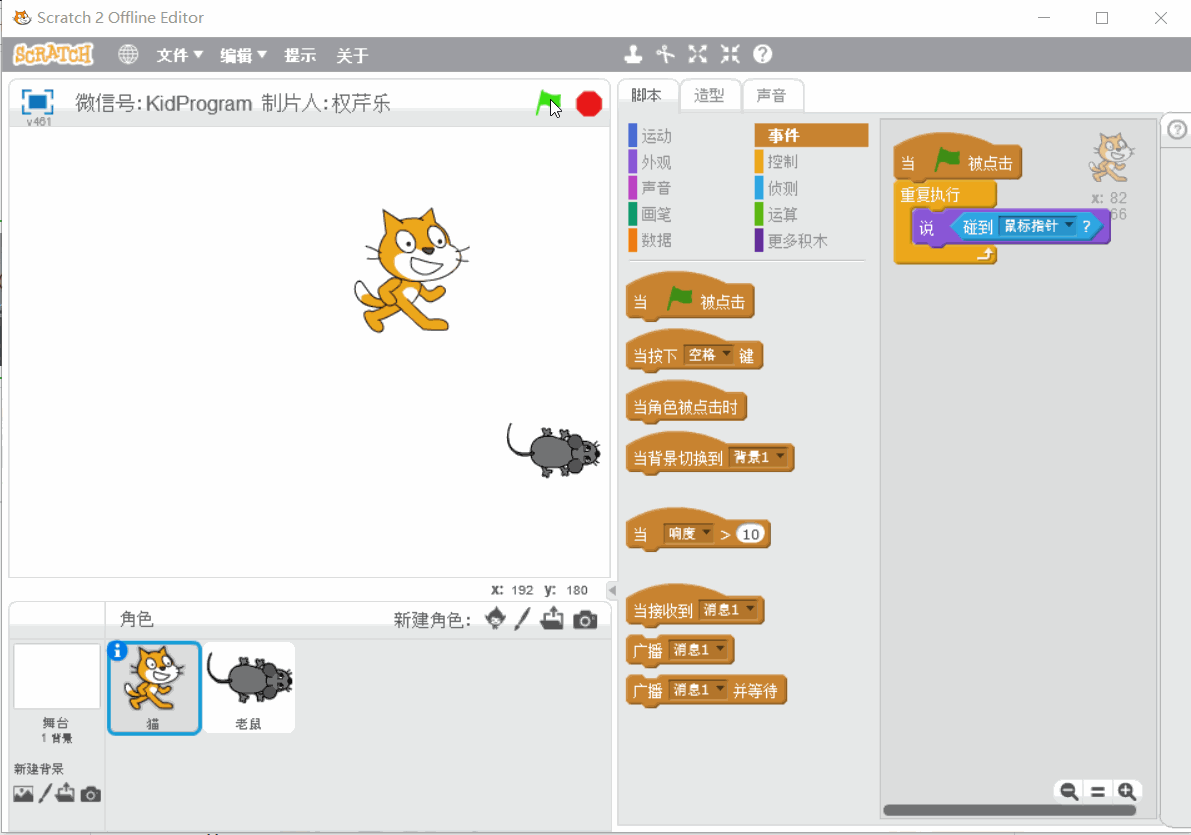
Task: Take new sprite from camera
Action: [x=585, y=620]
